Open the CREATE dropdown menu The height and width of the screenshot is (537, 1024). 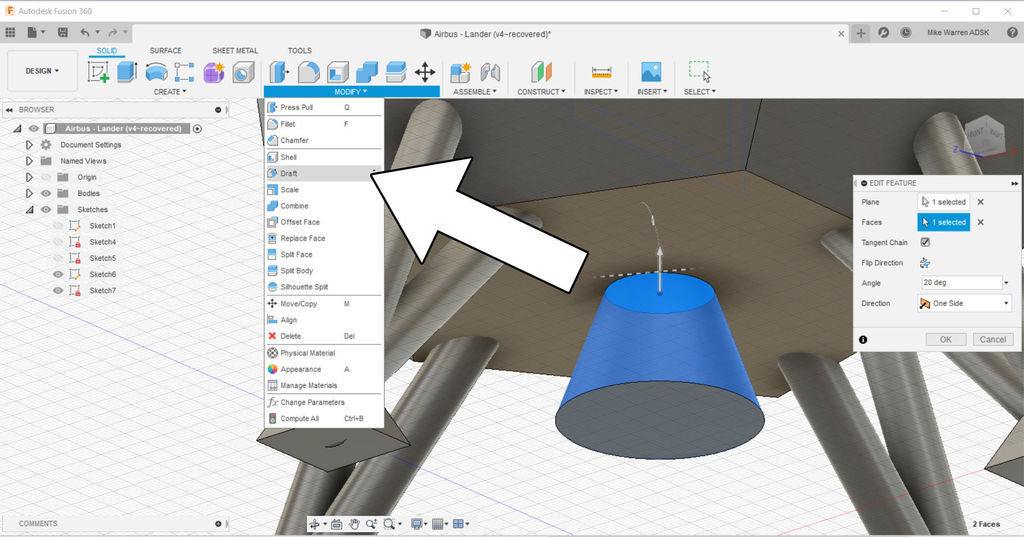click(170, 92)
